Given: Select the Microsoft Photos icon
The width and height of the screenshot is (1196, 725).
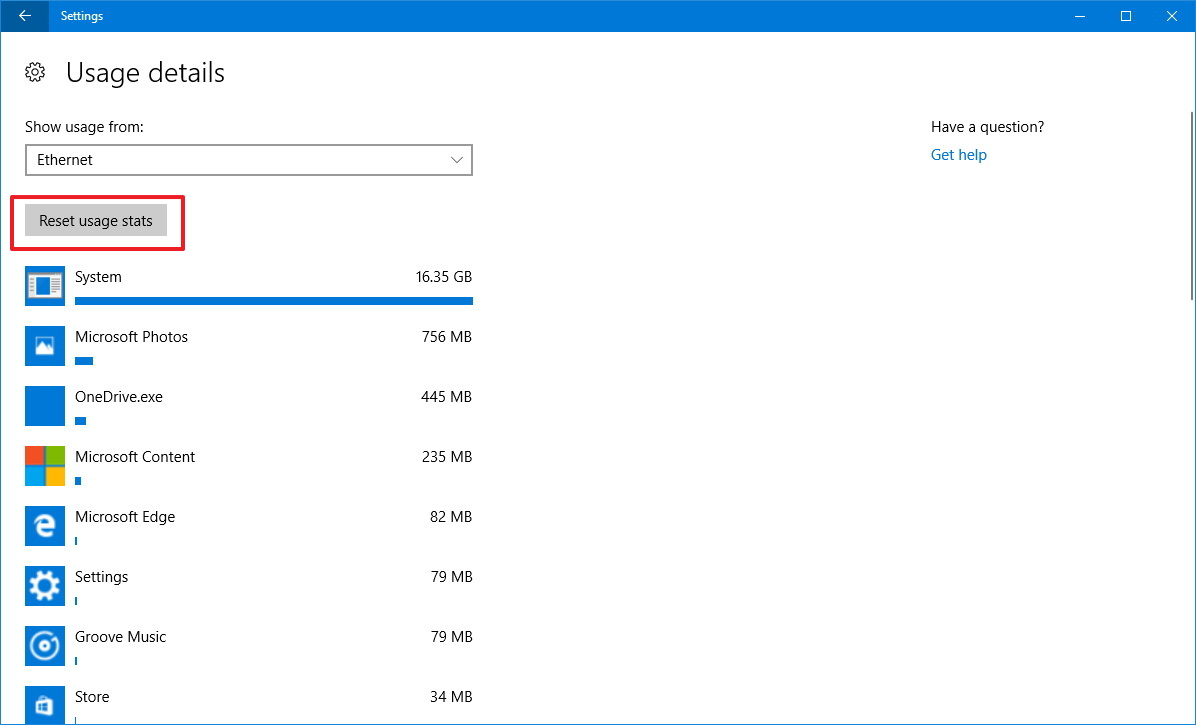Looking at the screenshot, I should click(45, 346).
